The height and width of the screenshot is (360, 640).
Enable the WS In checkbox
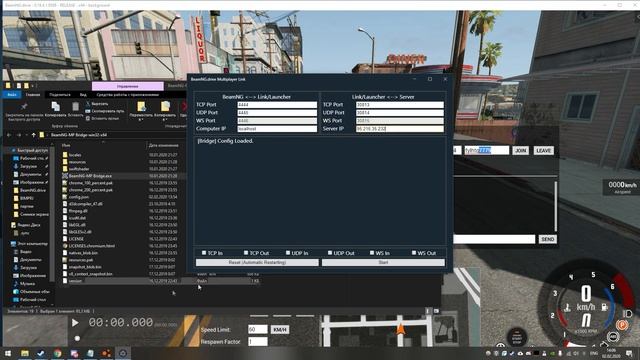pyautogui.click(x=372, y=253)
